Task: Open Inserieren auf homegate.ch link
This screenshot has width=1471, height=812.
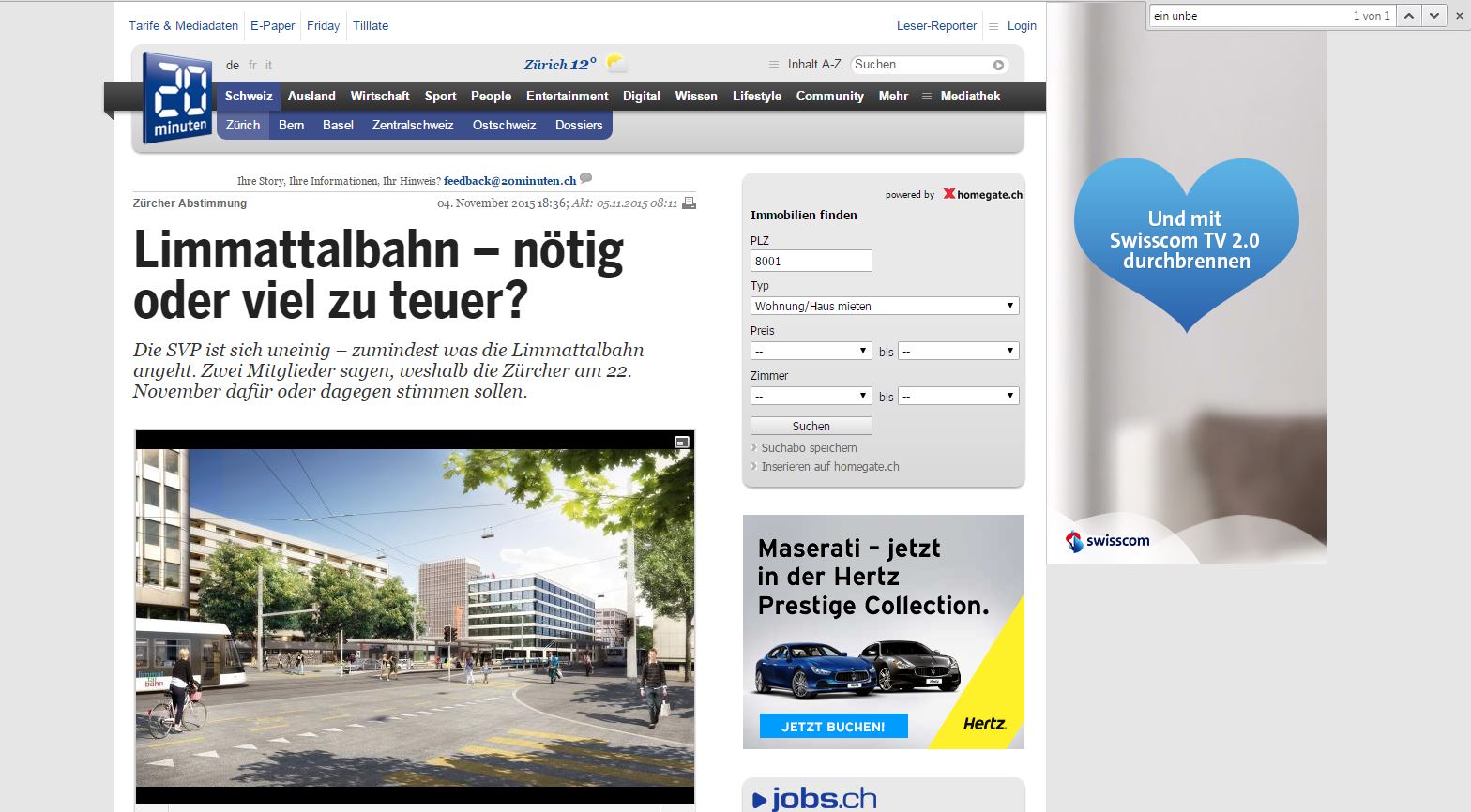Action: (x=830, y=467)
